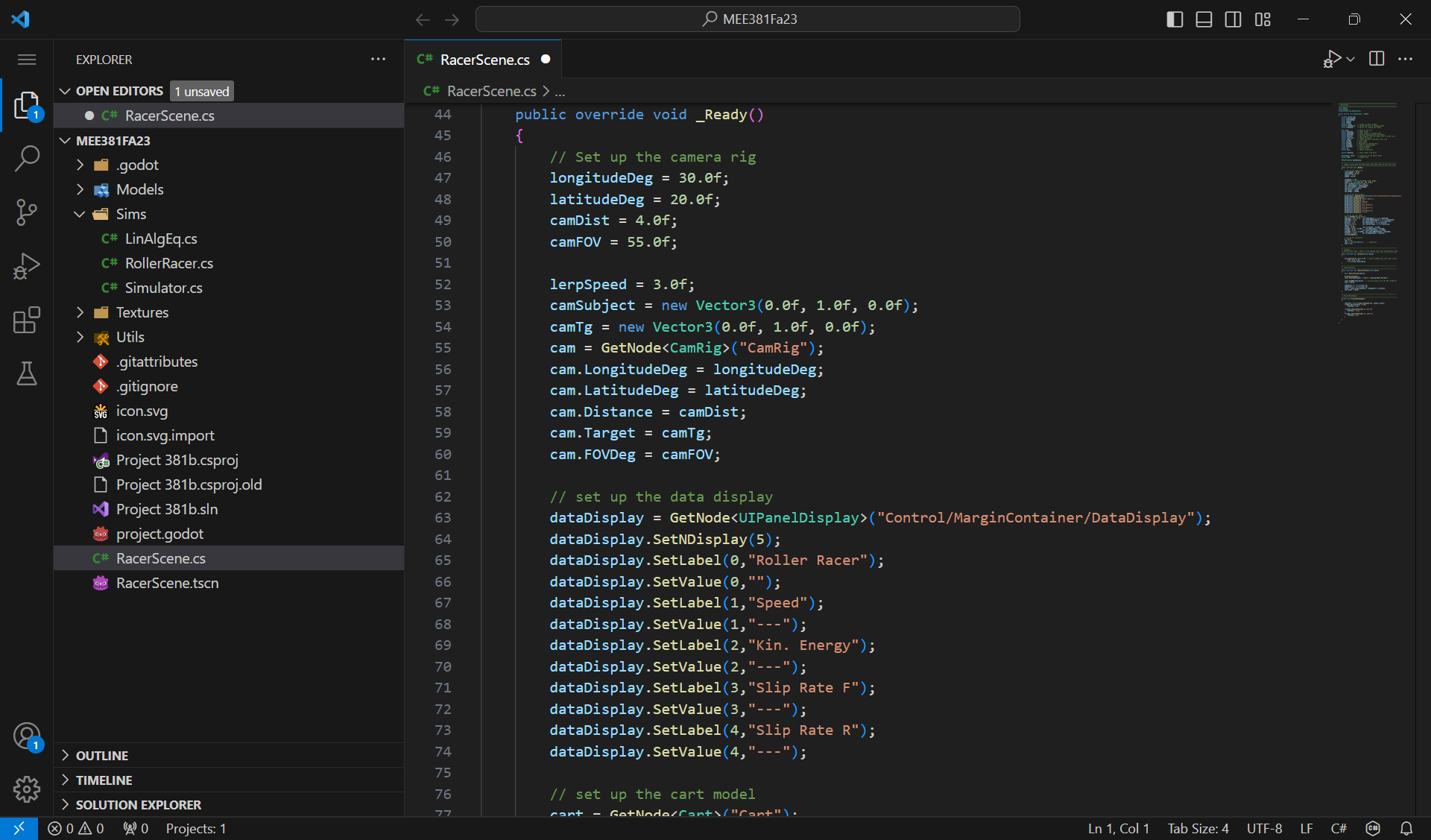
Task: Toggle the bottom panel visibility
Action: coord(1204,19)
